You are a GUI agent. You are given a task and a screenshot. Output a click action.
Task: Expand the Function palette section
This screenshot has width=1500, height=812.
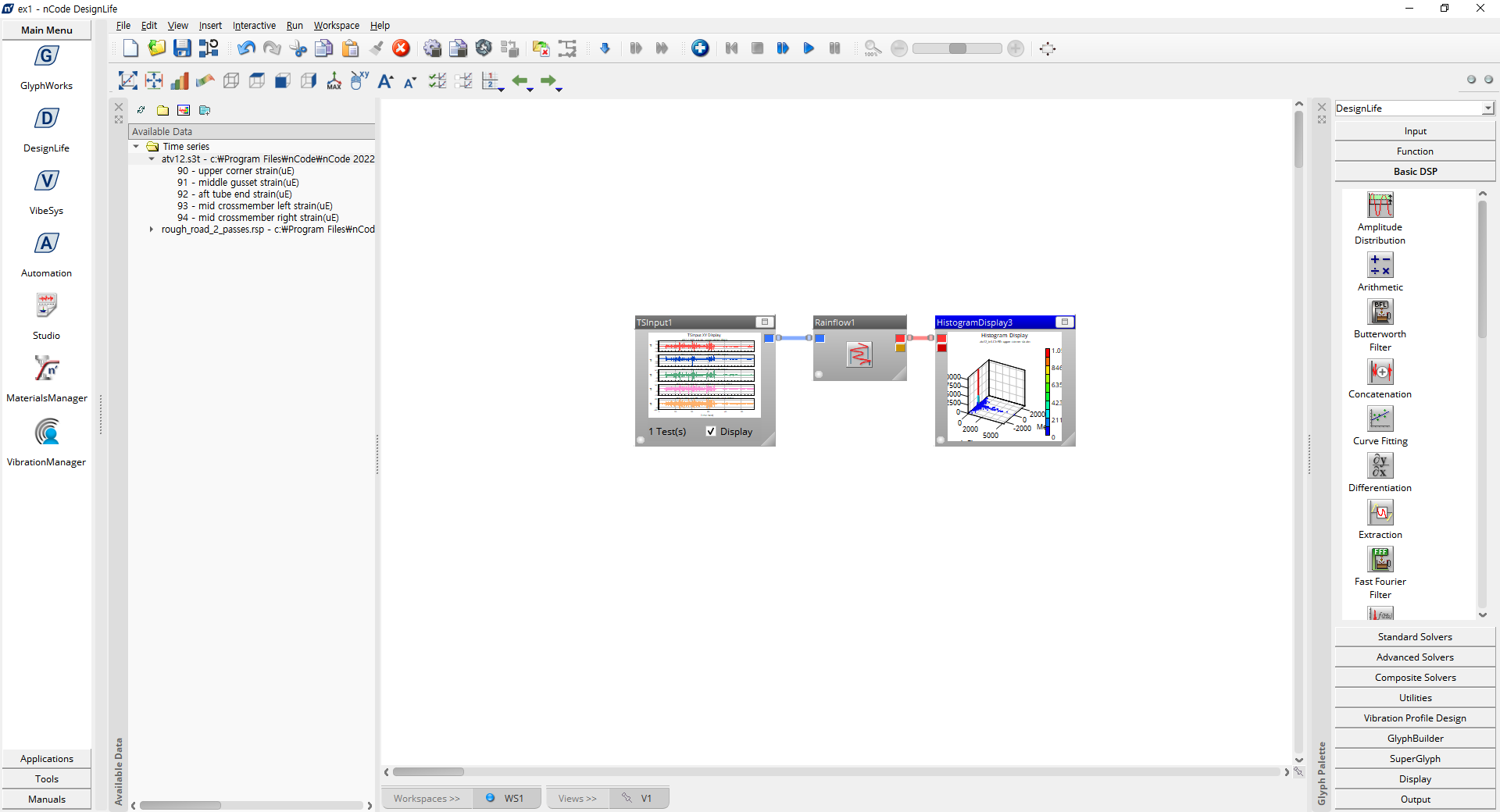coord(1415,151)
